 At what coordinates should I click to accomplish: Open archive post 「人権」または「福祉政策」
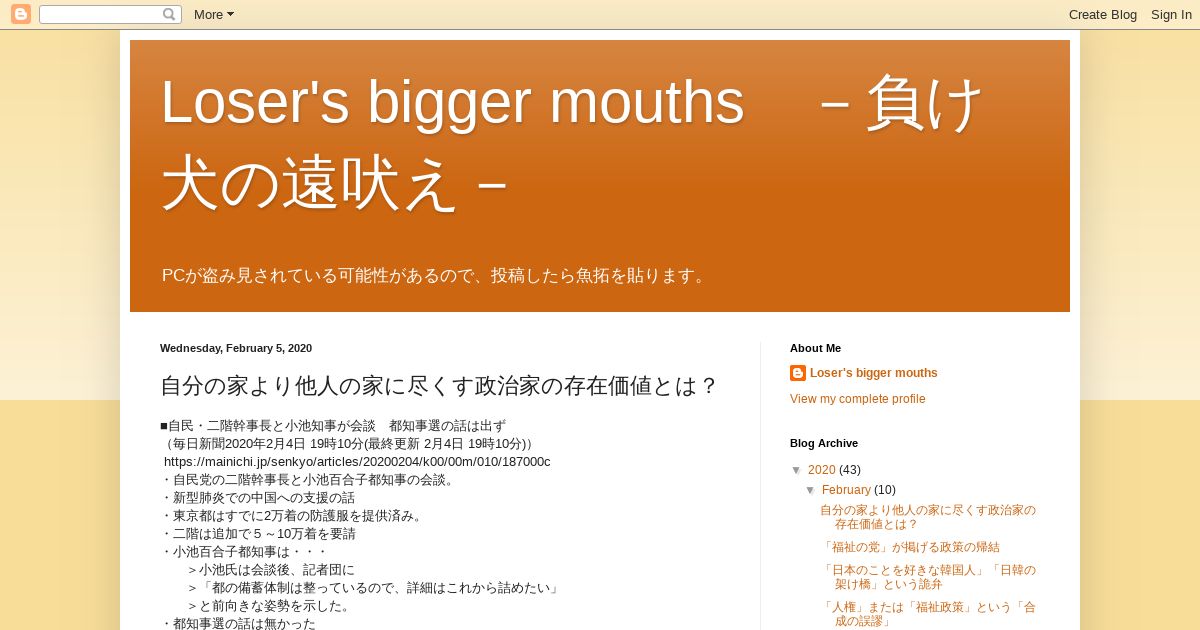pyautogui.click(x=928, y=614)
